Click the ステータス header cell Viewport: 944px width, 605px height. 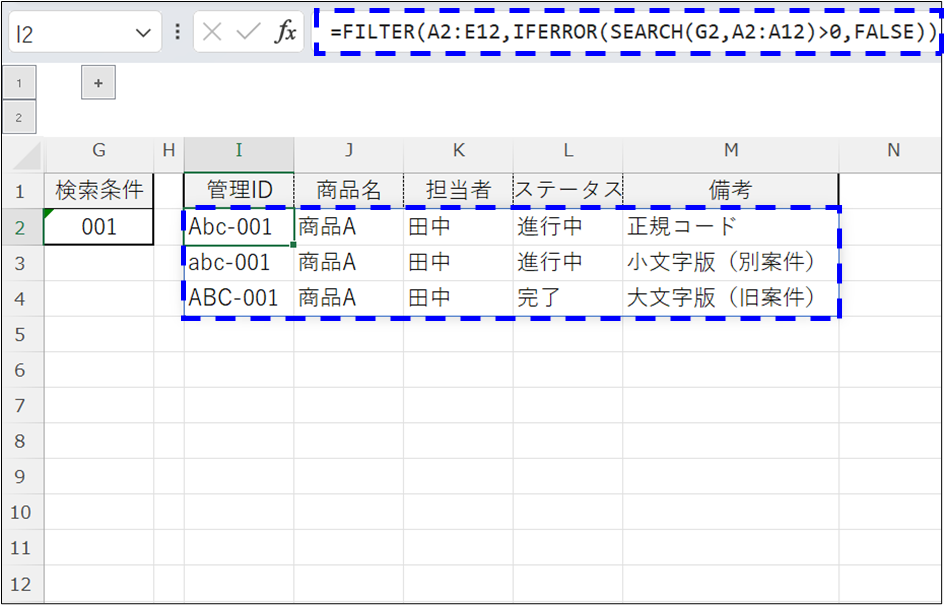click(567, 190)
